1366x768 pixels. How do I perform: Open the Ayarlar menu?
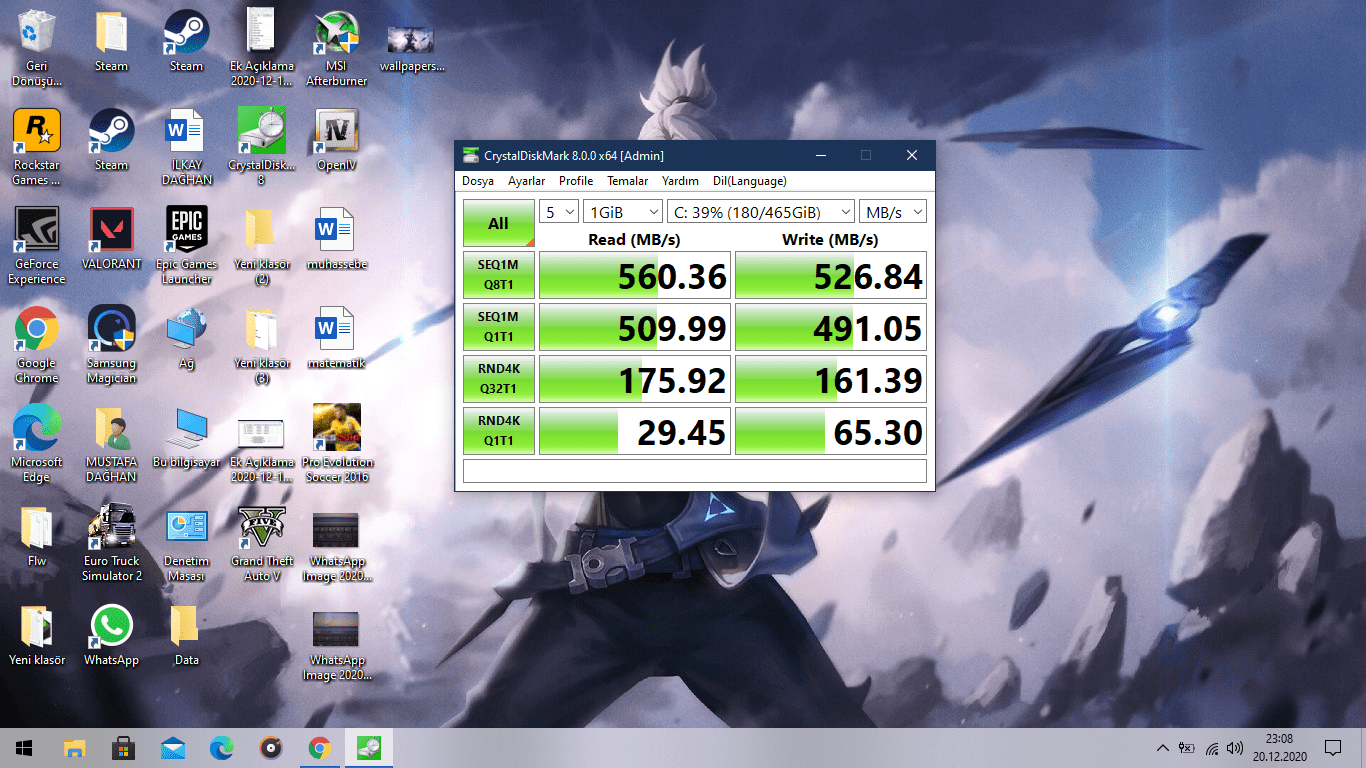527,181
